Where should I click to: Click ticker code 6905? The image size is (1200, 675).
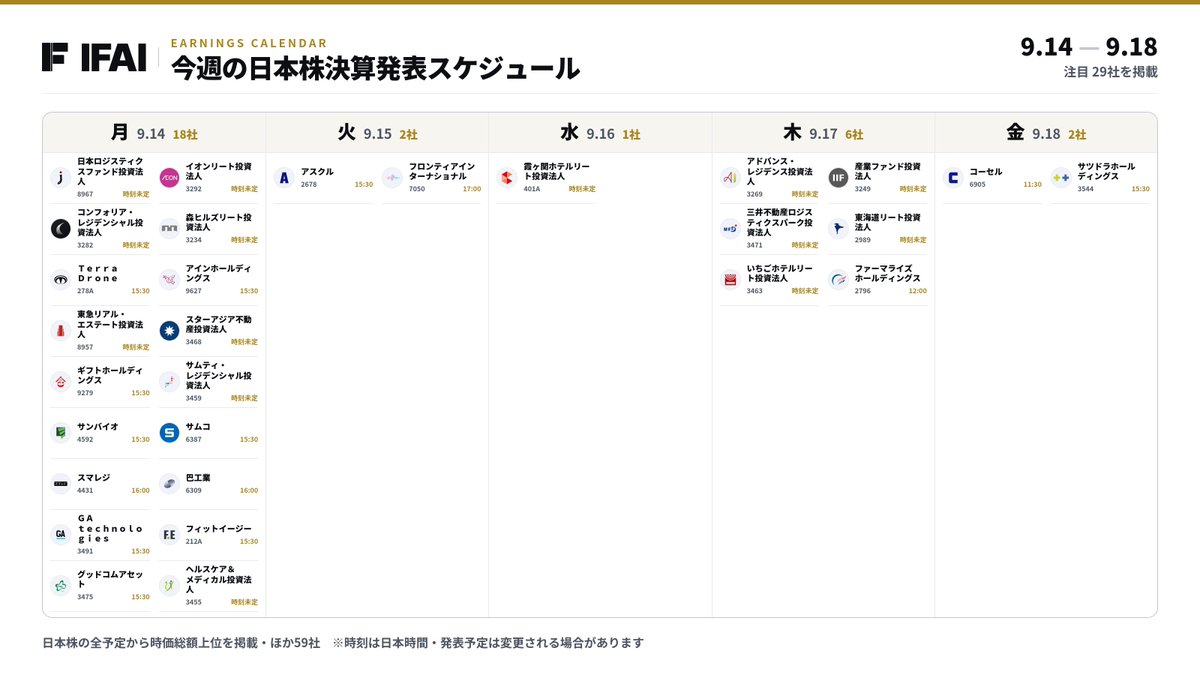pos(977,184)
